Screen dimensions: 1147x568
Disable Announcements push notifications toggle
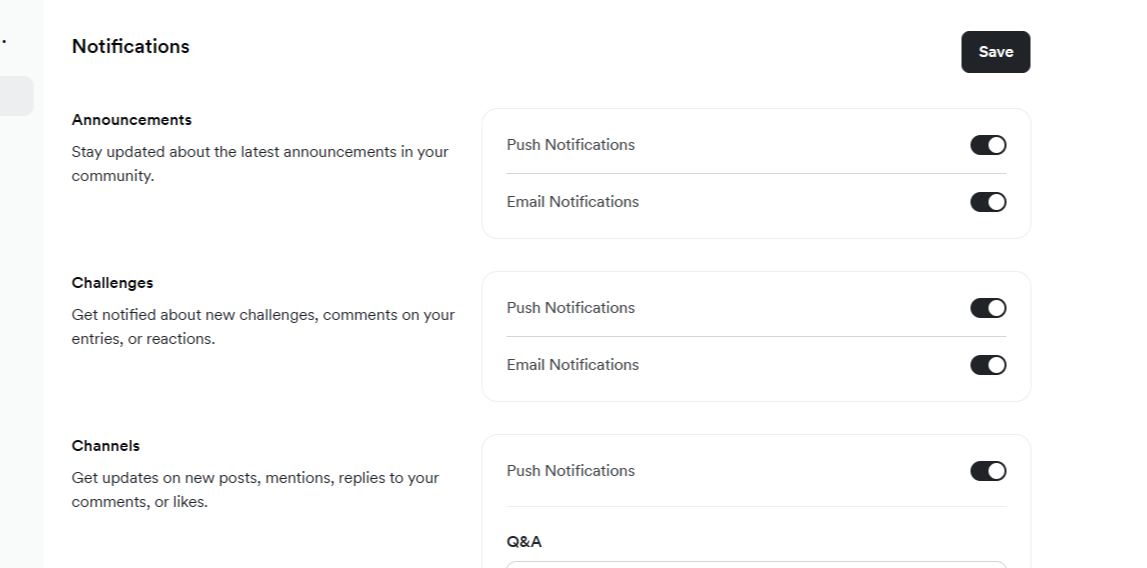pos(988,145)
